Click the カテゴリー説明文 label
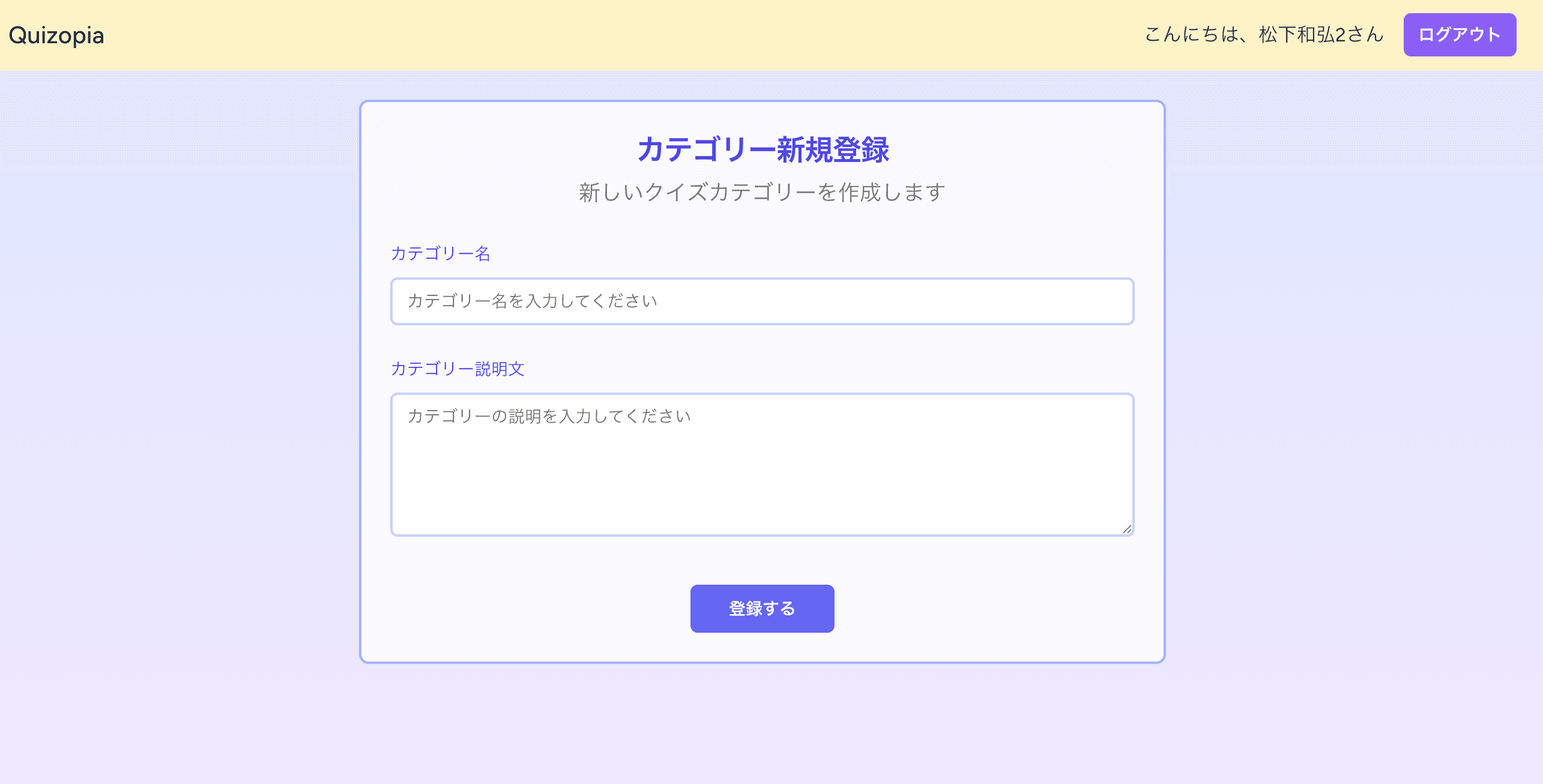Image resolution: width=1543 pixels, height=784 pixels. tap(457, 369)
